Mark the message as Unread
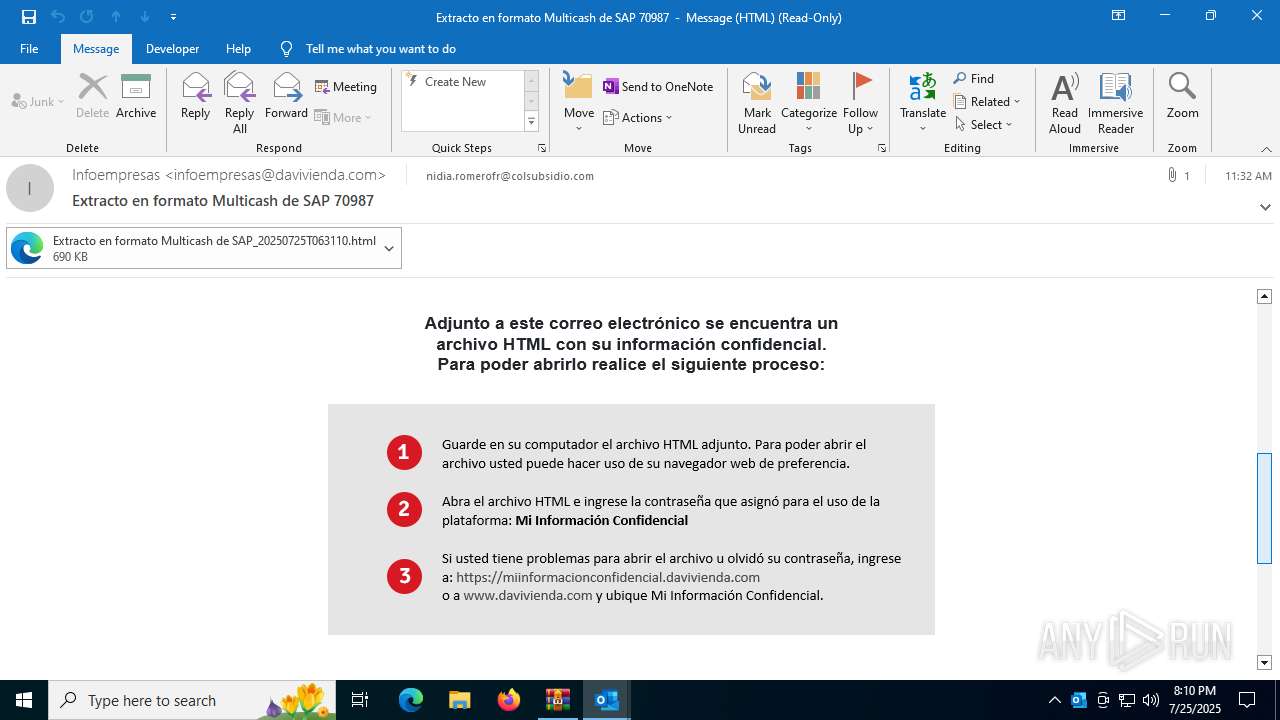 (757, 102)
